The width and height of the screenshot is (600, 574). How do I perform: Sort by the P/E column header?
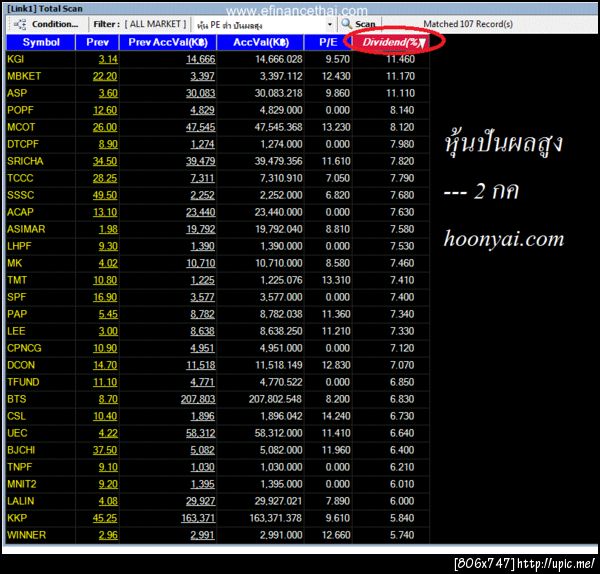(x=328, y=42)
